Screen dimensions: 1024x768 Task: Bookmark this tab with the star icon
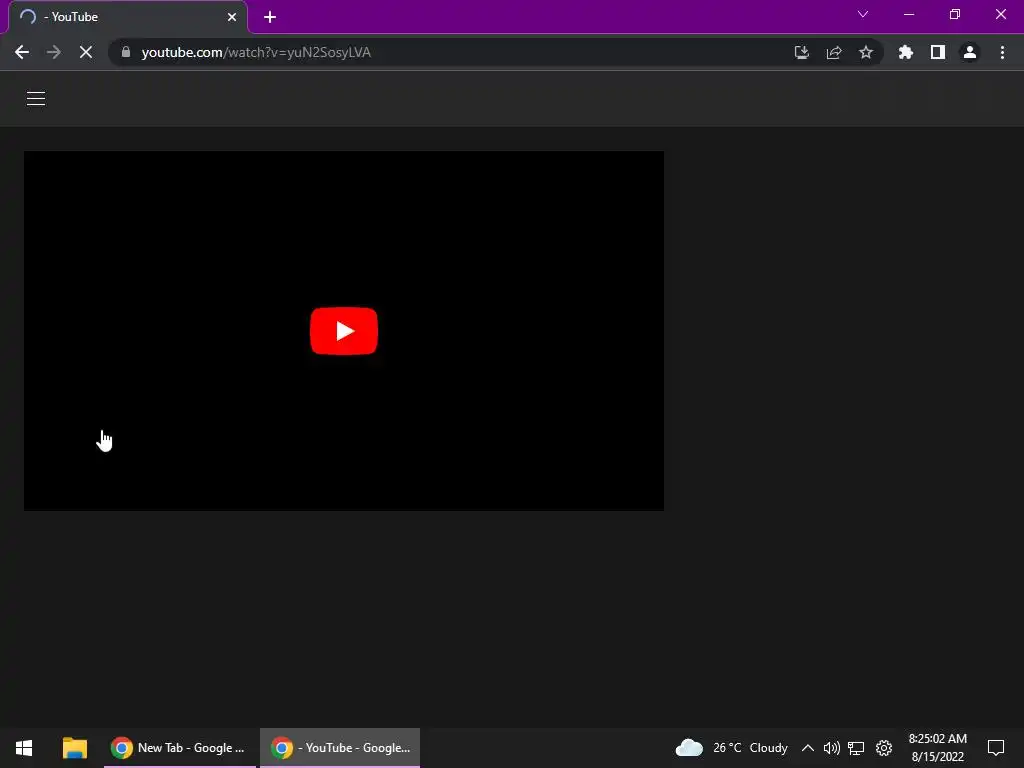(x=866, y=52)
